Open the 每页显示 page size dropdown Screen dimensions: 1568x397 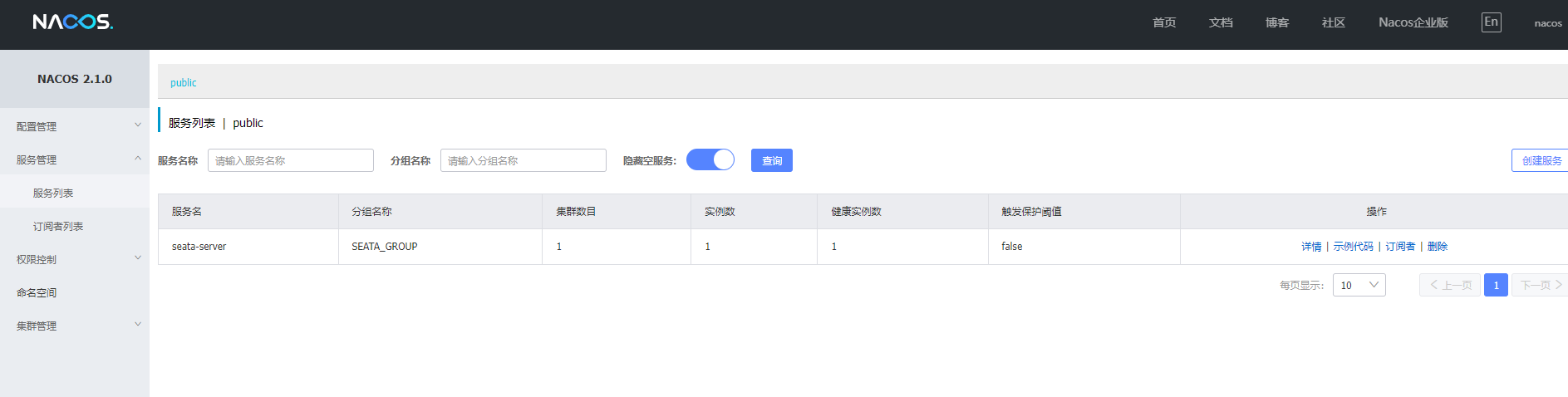tap(1359, 285)
